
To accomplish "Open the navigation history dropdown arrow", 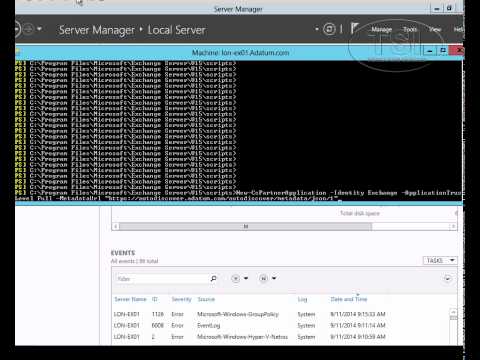I will (x=39, y=29).
